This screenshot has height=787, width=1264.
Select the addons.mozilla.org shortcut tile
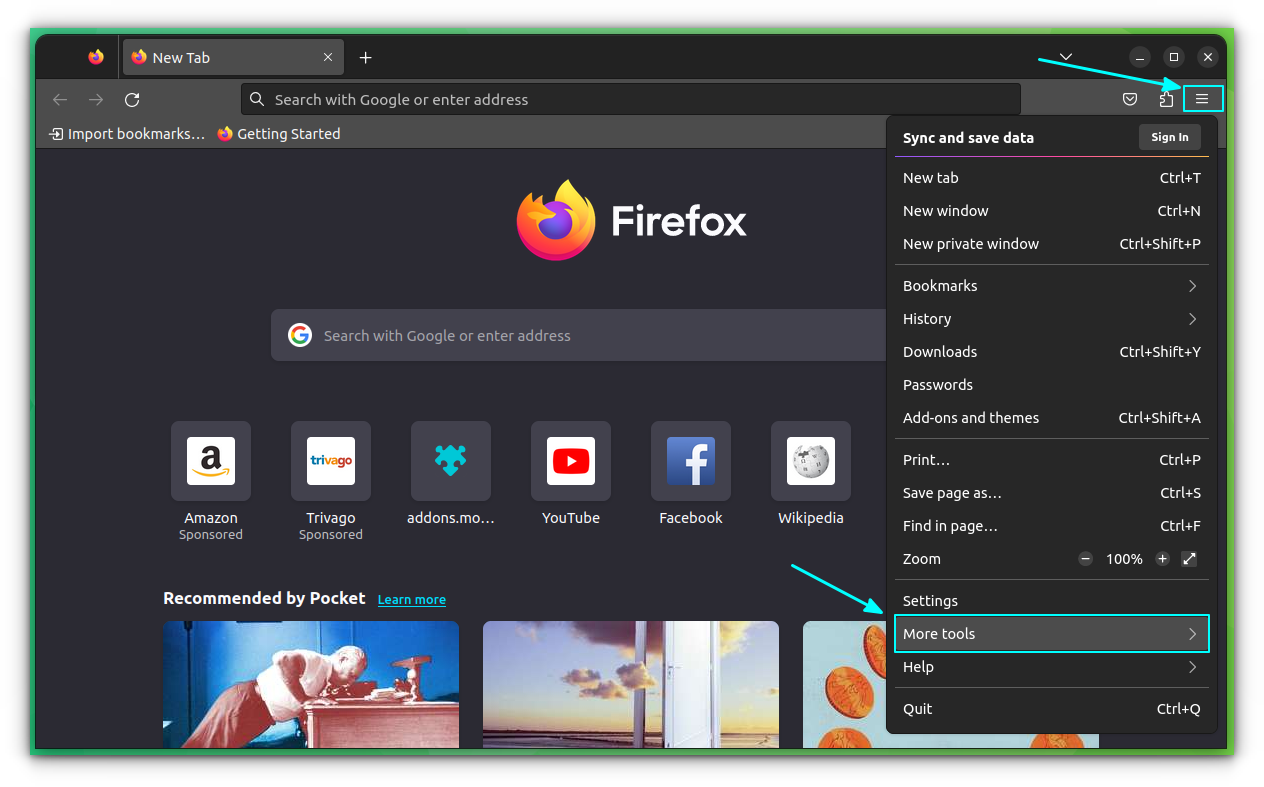click(x=450, y=461)
